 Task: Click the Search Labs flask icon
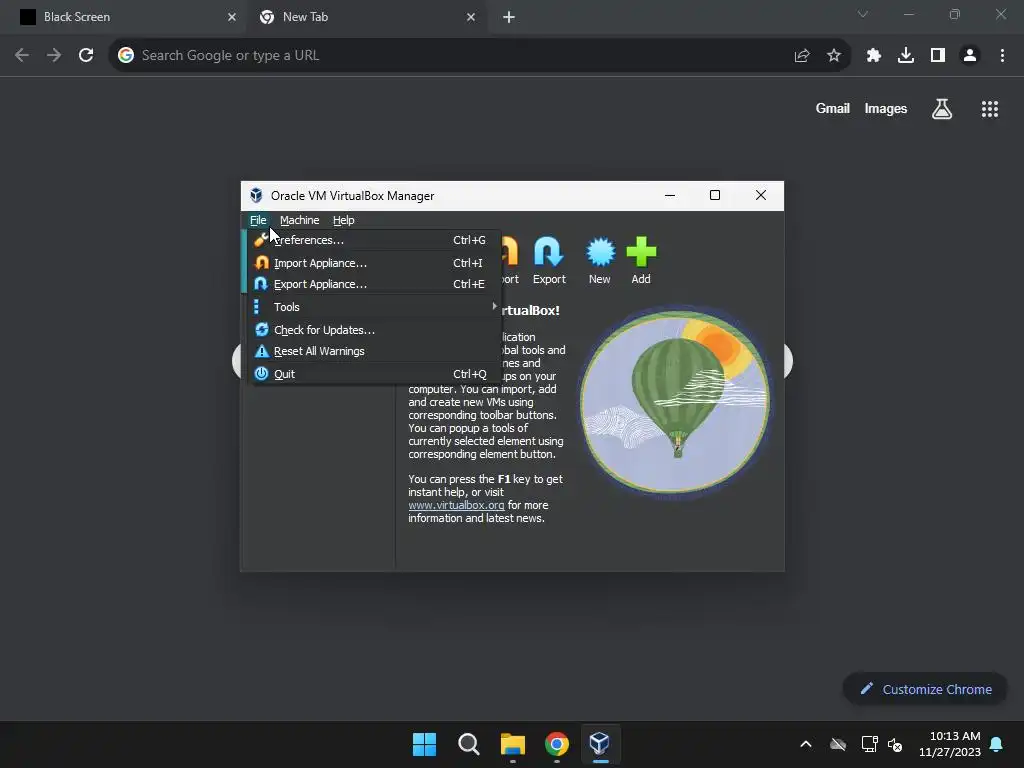942,108
